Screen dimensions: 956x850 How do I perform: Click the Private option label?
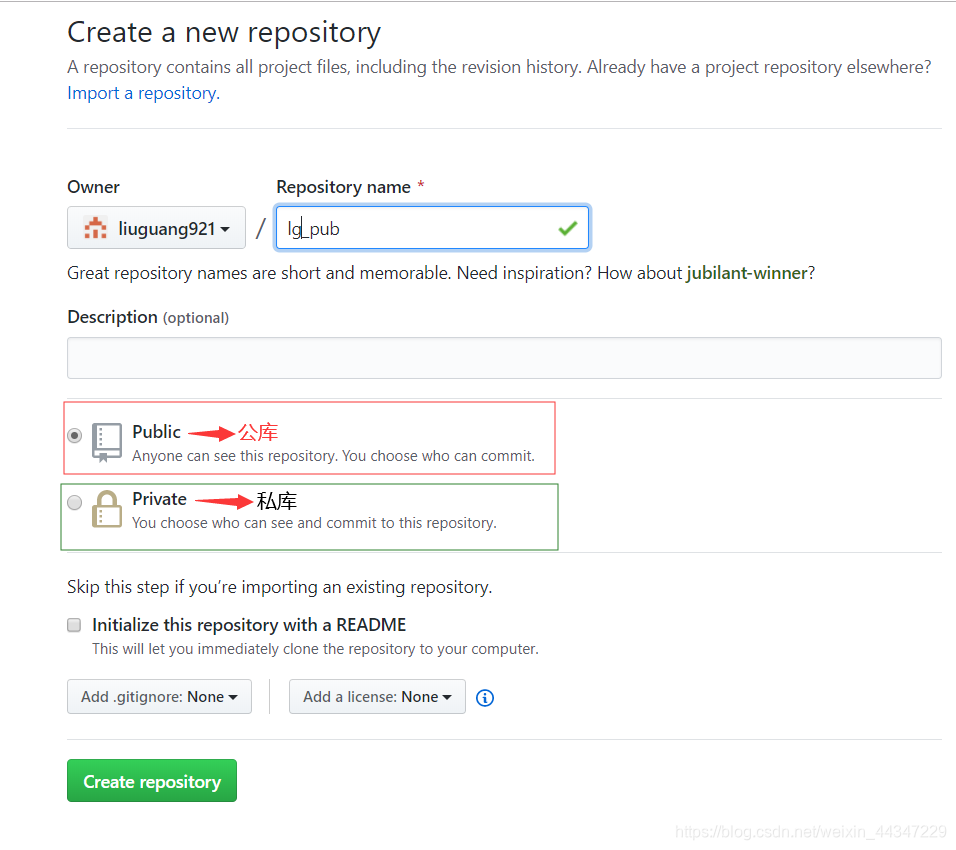click(x=160, y=499)
